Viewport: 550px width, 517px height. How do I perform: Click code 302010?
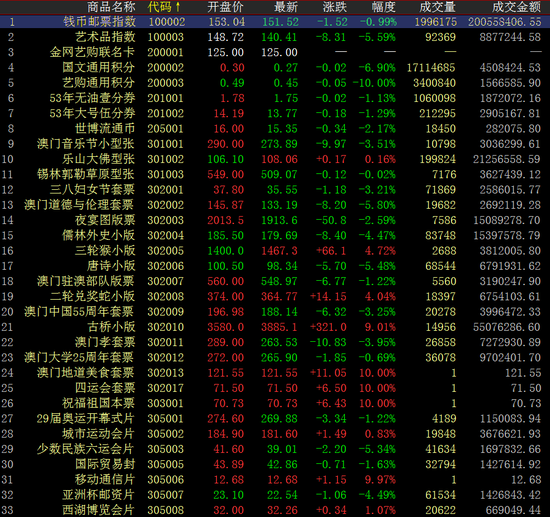click(x=166, y=327)
